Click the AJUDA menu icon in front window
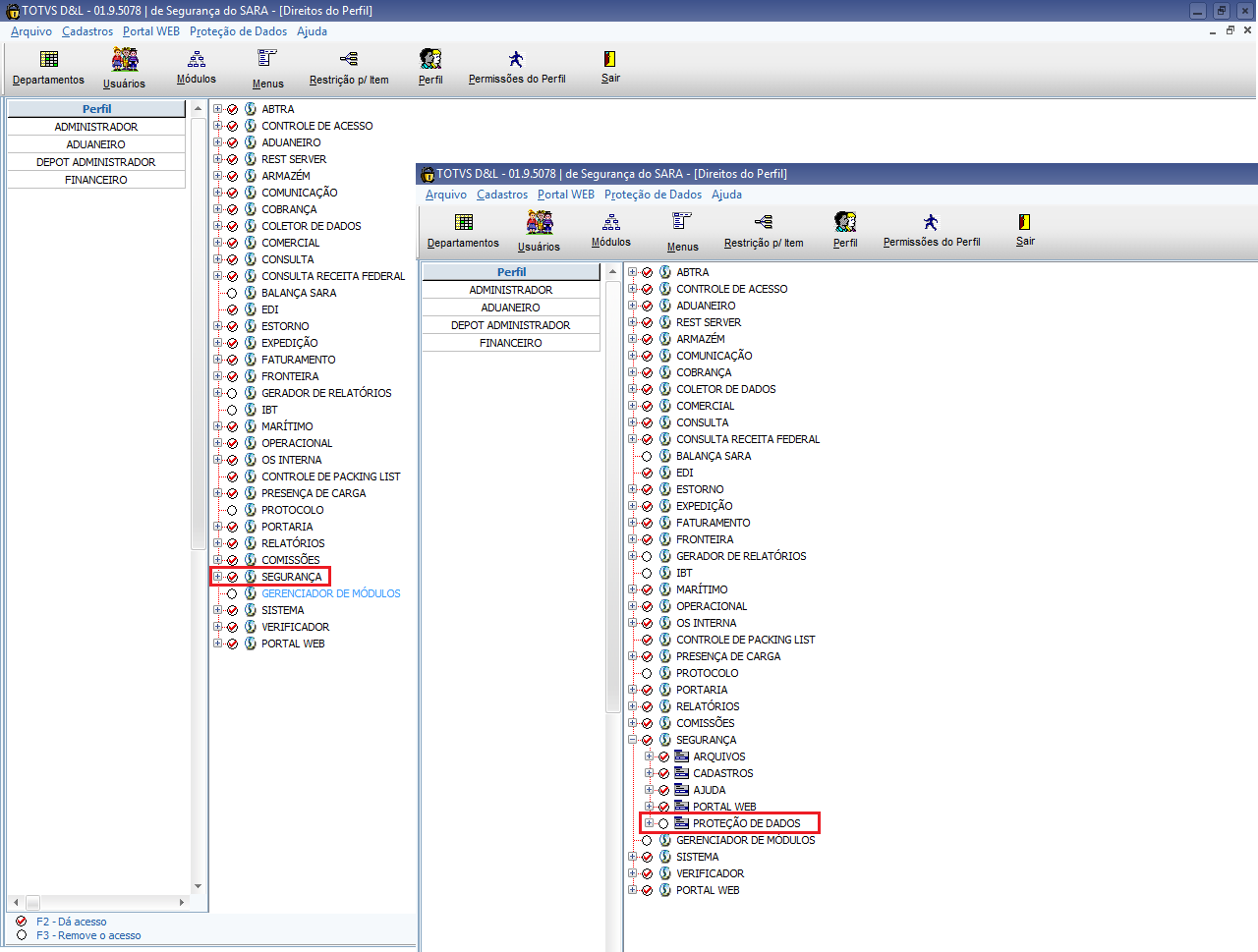Image resolution: width=1258 pixels, height=952 pixels. click(x=682, y=790)
